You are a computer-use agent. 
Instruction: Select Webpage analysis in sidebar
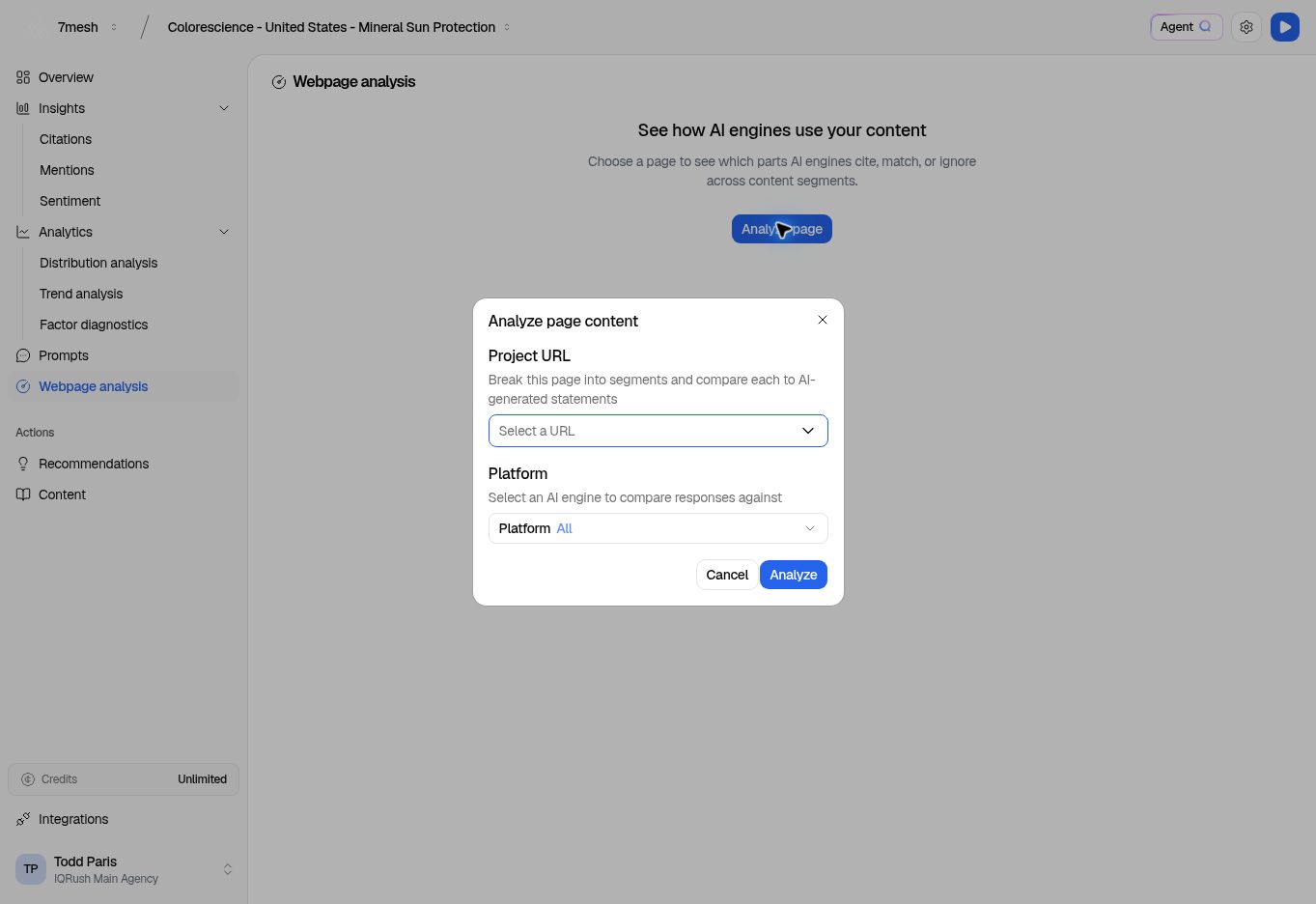[x=124, y=386]
